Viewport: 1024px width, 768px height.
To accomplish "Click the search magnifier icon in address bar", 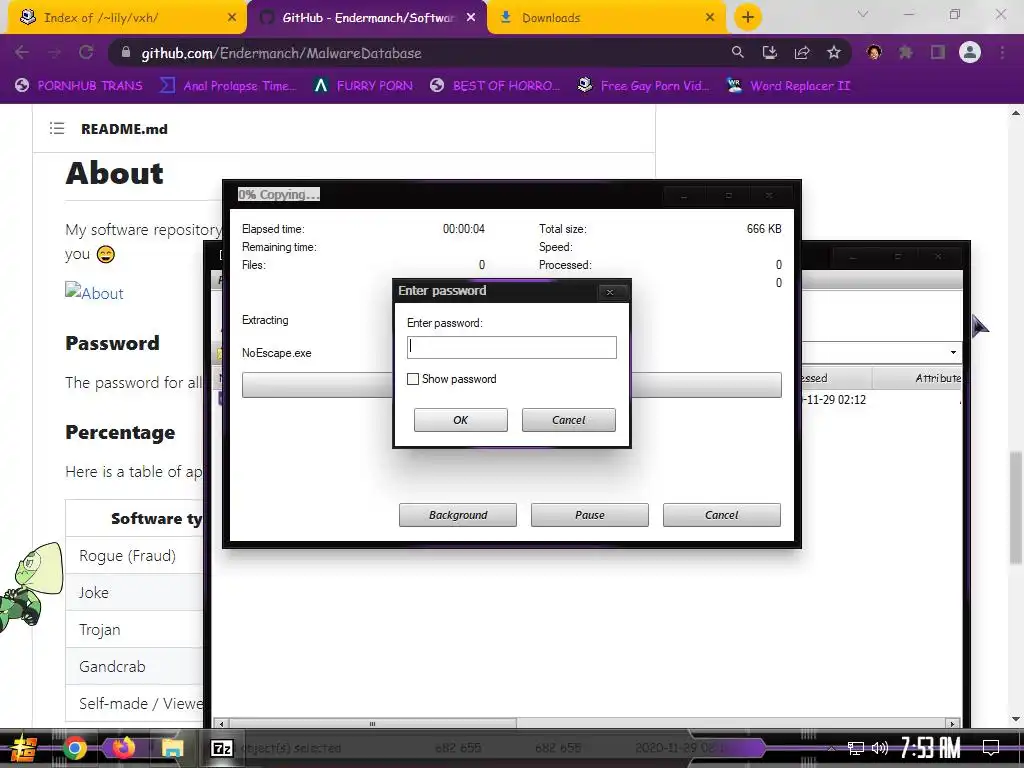I will coord(737,52).
